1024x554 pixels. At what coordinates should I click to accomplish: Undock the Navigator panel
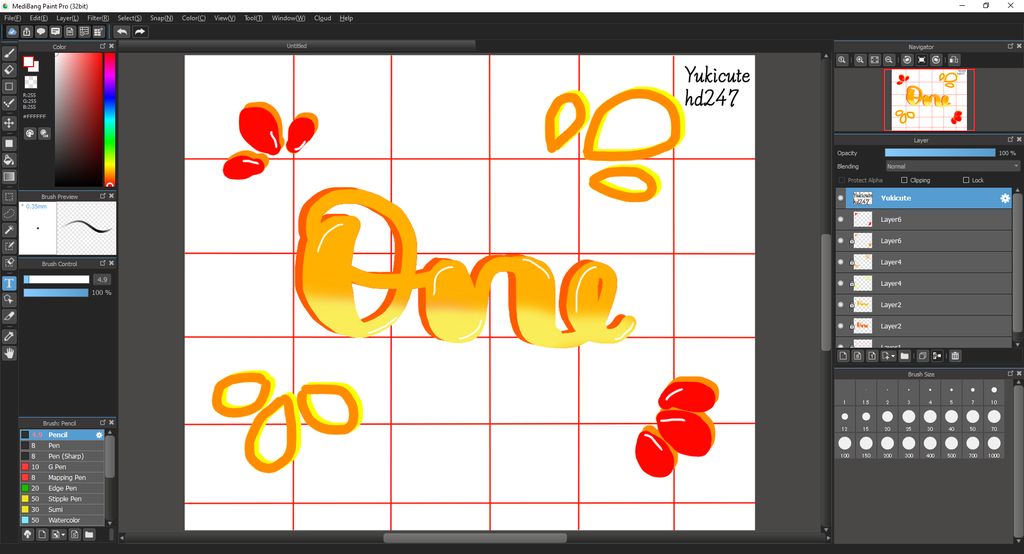click(x=1010, y=46)
